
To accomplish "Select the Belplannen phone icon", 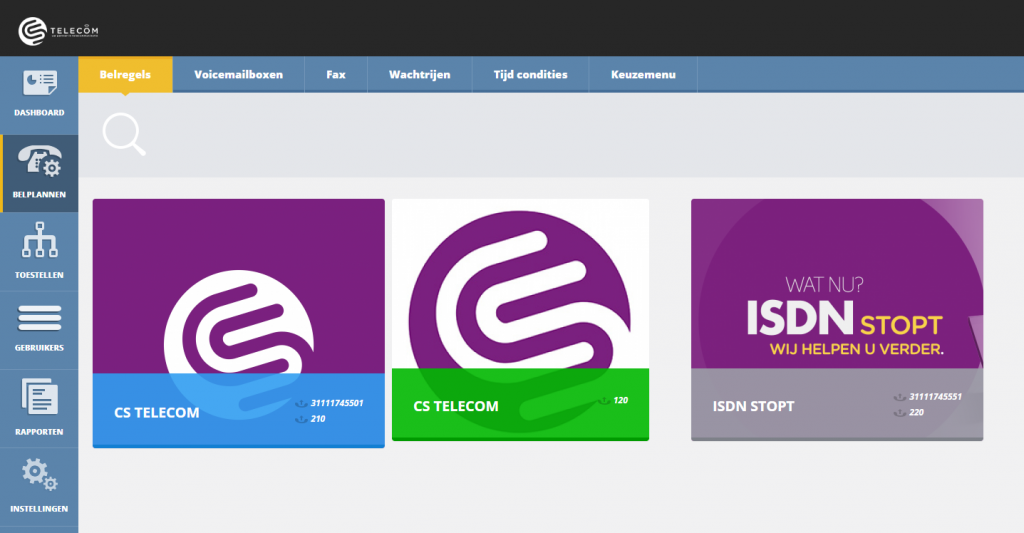I will [40, 161].
